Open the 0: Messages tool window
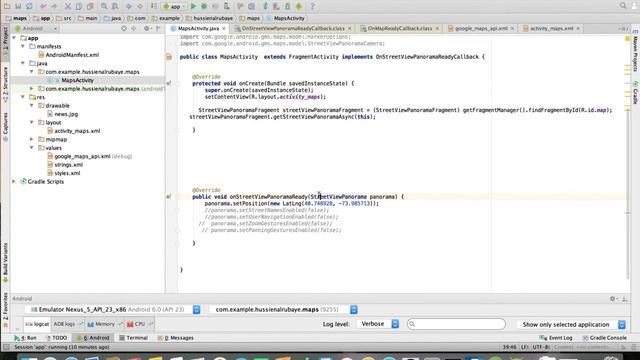Image resolution: width=640 pixels, height=360 pixels. (176, 338)
